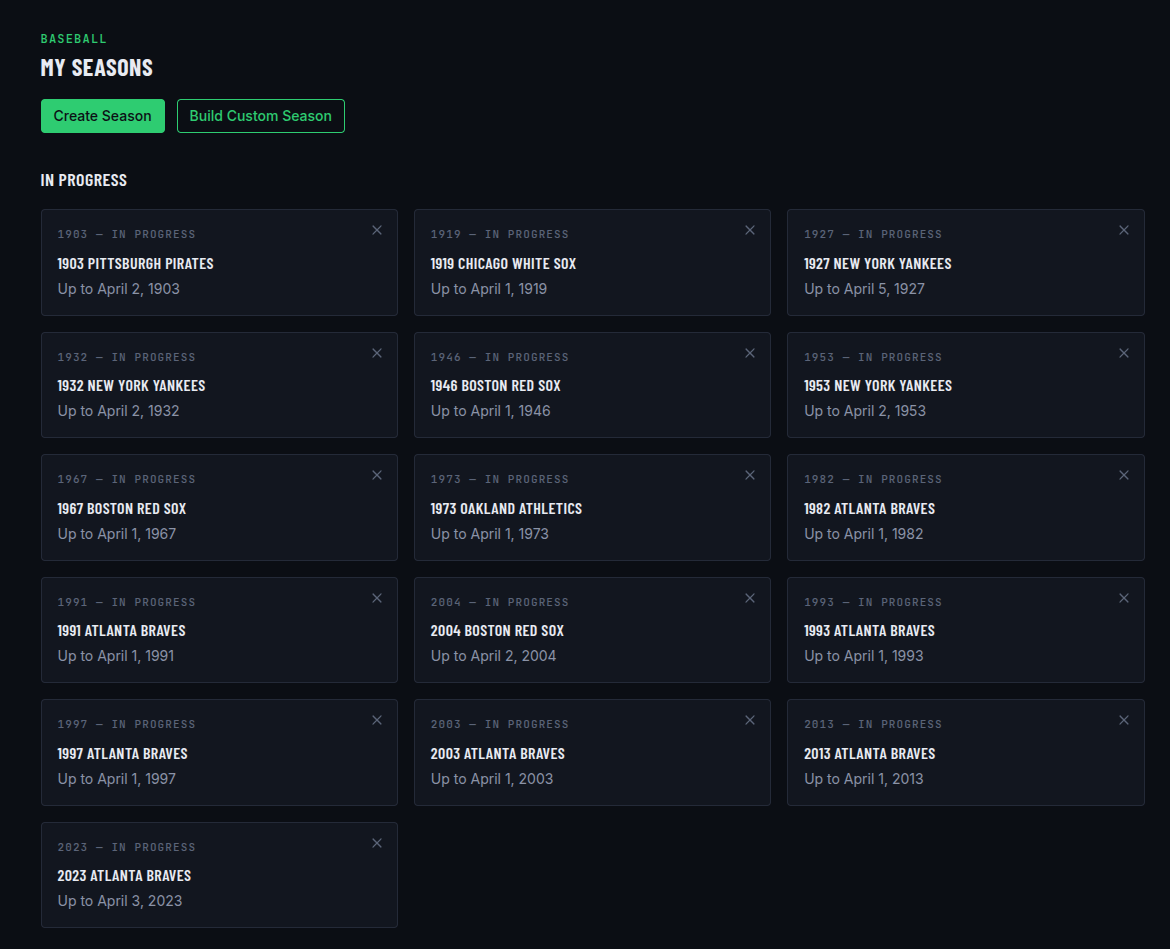Remove the 2013 Atlanta Braves season
Viewport: 1170px width, 949px height.
(1124, 720)
